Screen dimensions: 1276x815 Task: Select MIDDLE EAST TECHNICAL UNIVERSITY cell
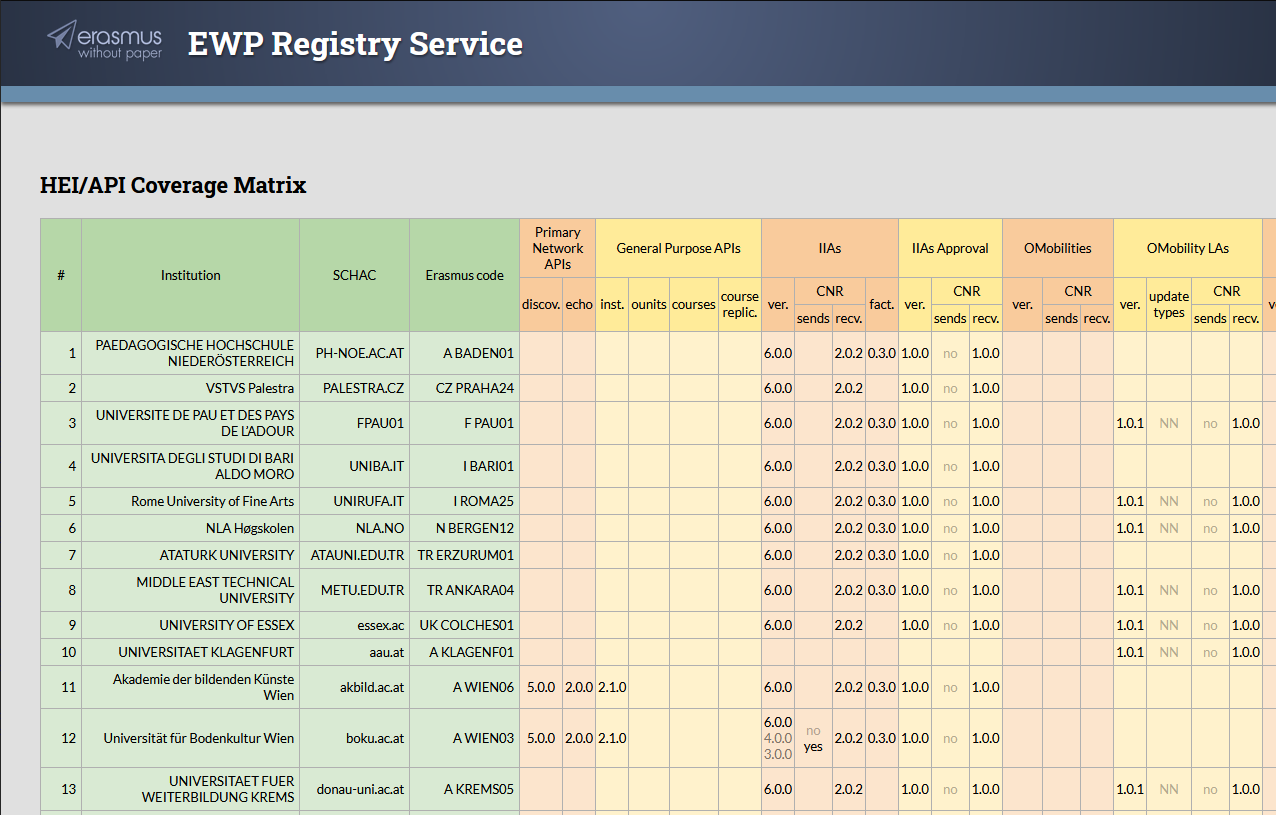(190, 590)
